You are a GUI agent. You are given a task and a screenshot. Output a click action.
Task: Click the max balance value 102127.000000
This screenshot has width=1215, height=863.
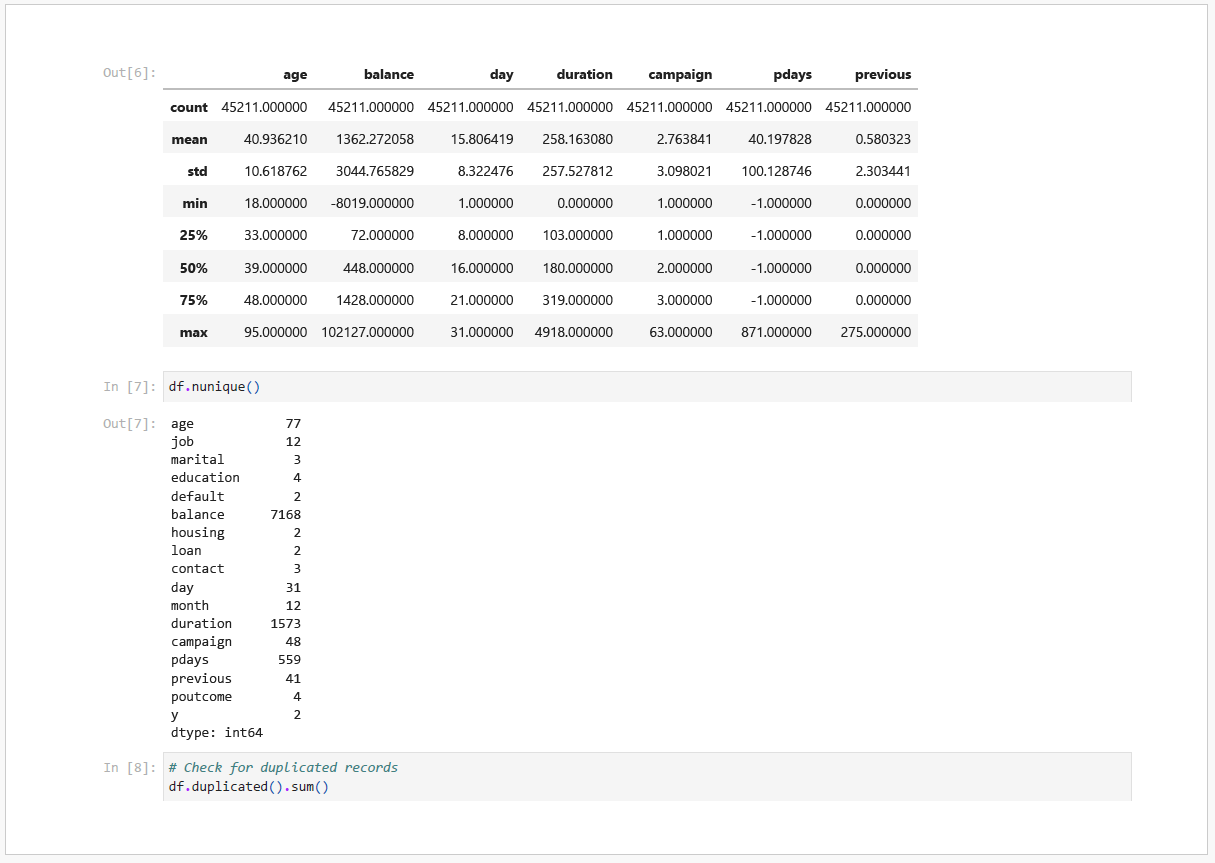coord(367,332)
